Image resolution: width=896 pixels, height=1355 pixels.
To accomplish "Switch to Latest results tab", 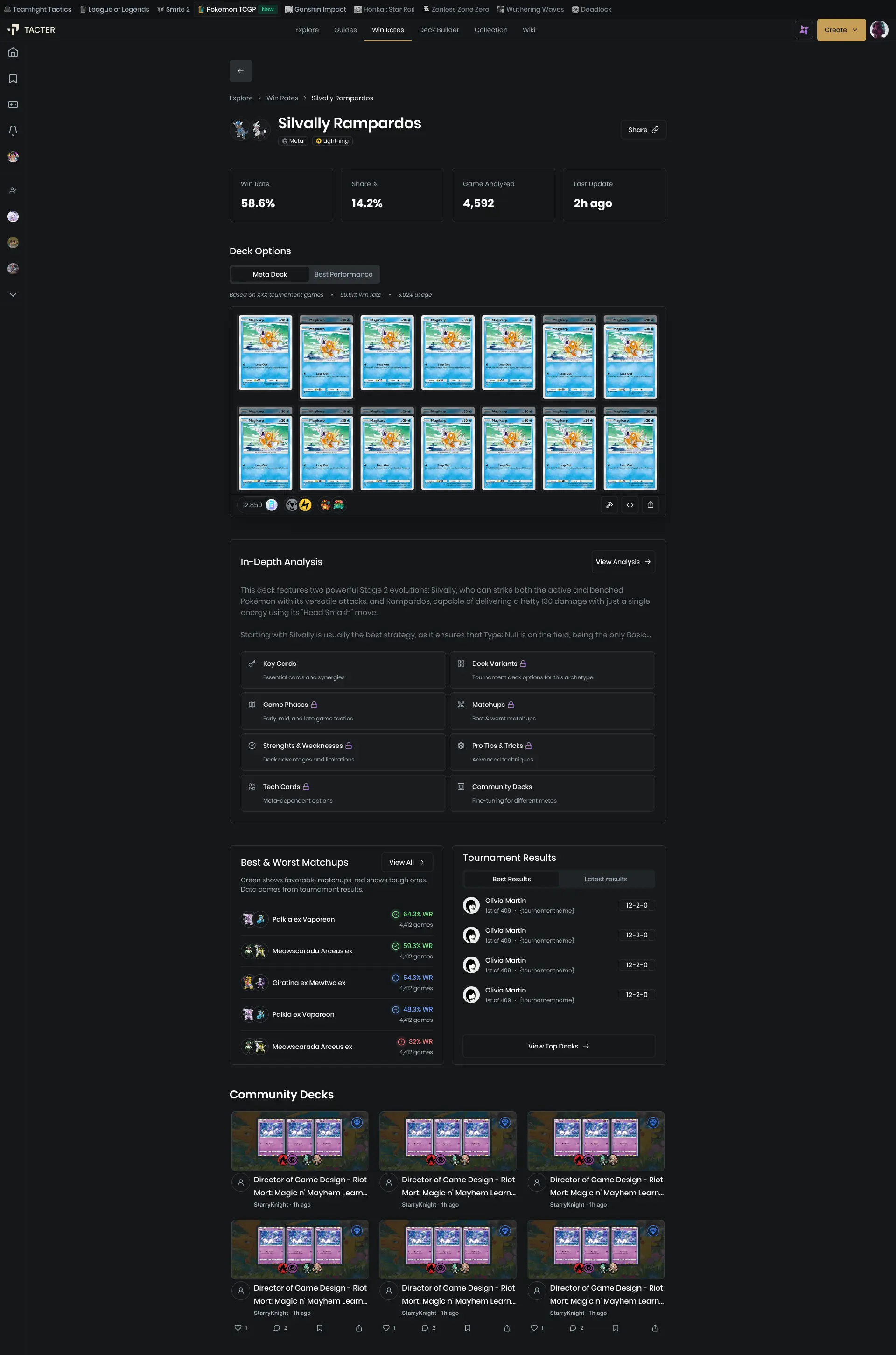I will 605,879.
